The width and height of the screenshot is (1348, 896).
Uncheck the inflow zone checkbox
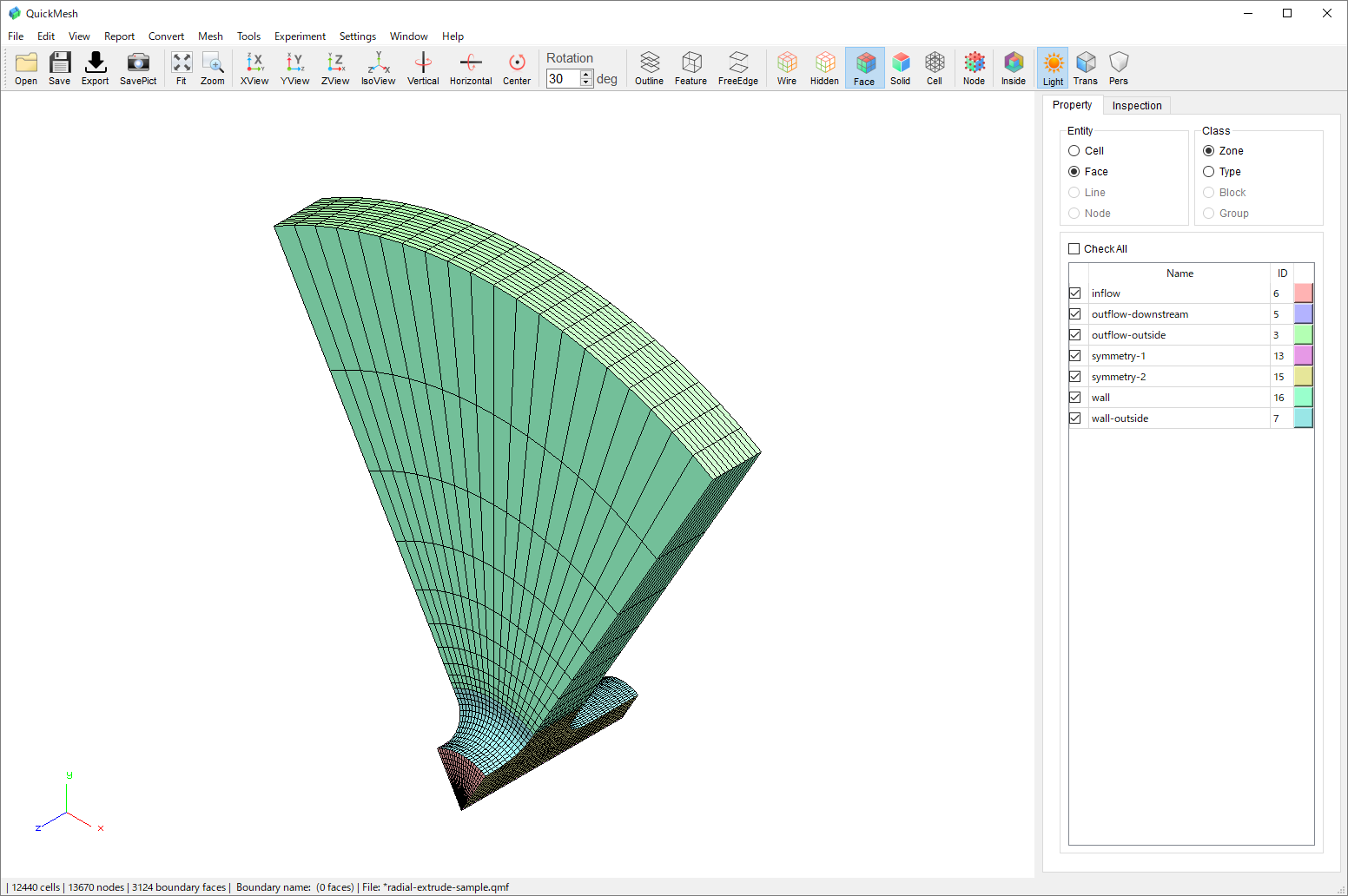click(x=1075, y=293)
